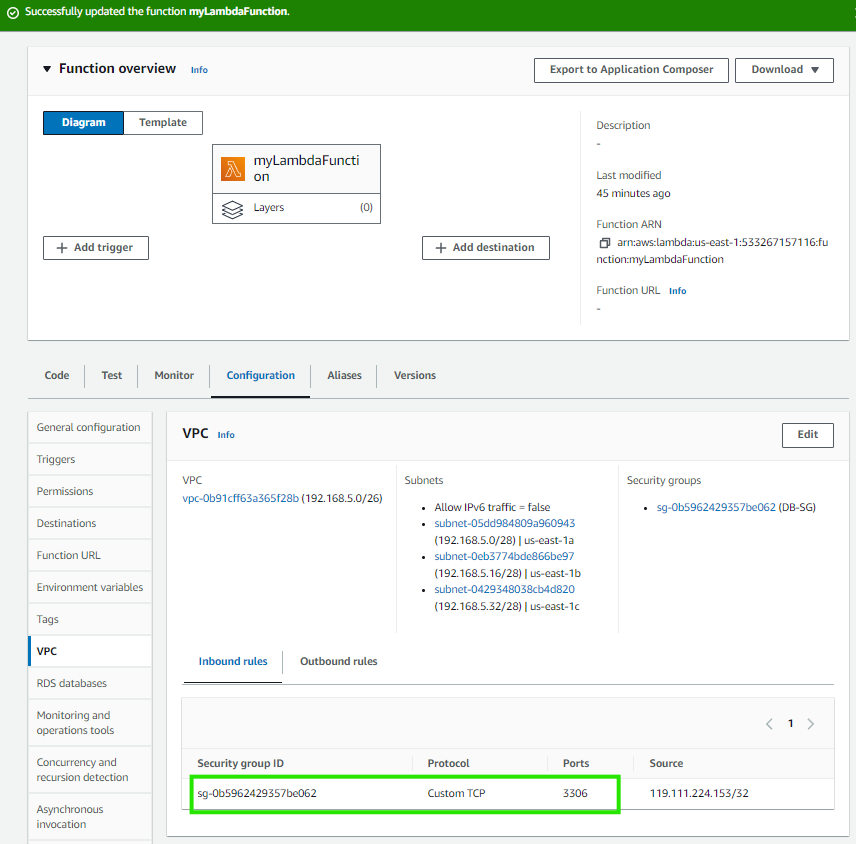Click the Add trigger plus icon
The height and width of the screenshot is (844, 856).
[60, 247]
